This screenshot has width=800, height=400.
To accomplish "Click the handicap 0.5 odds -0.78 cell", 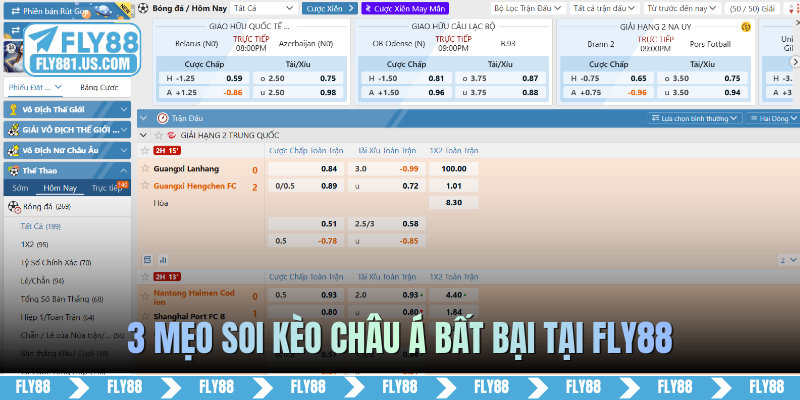I will point(306,240).
